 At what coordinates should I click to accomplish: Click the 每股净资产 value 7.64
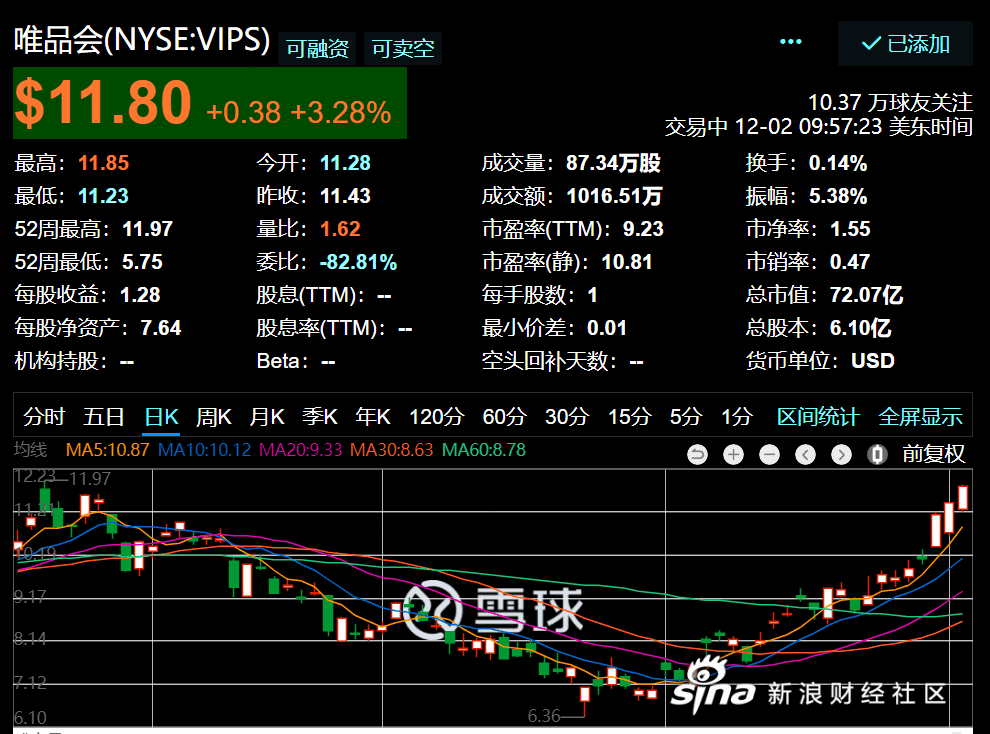[x=160, y=328]
